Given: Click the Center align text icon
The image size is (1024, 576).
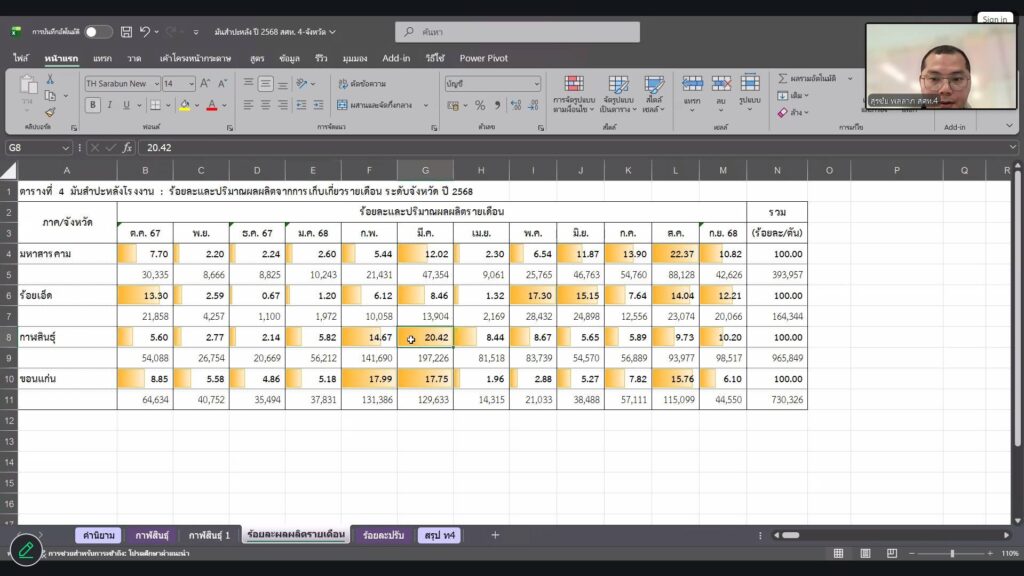Looking at the screenshot, I should click(266, 105).
